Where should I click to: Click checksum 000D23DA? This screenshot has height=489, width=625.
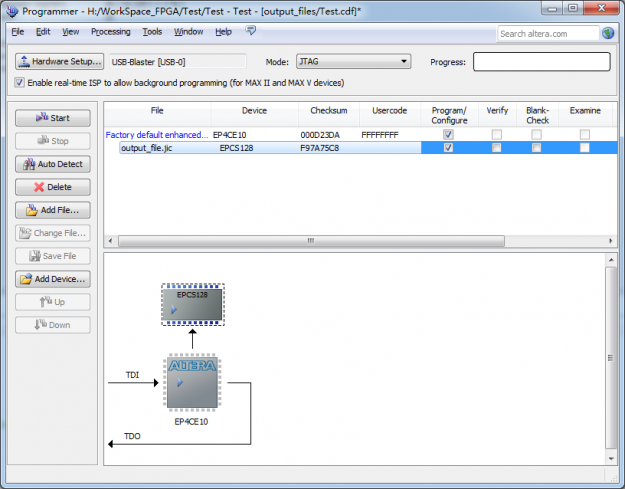[x=320, y=135]
